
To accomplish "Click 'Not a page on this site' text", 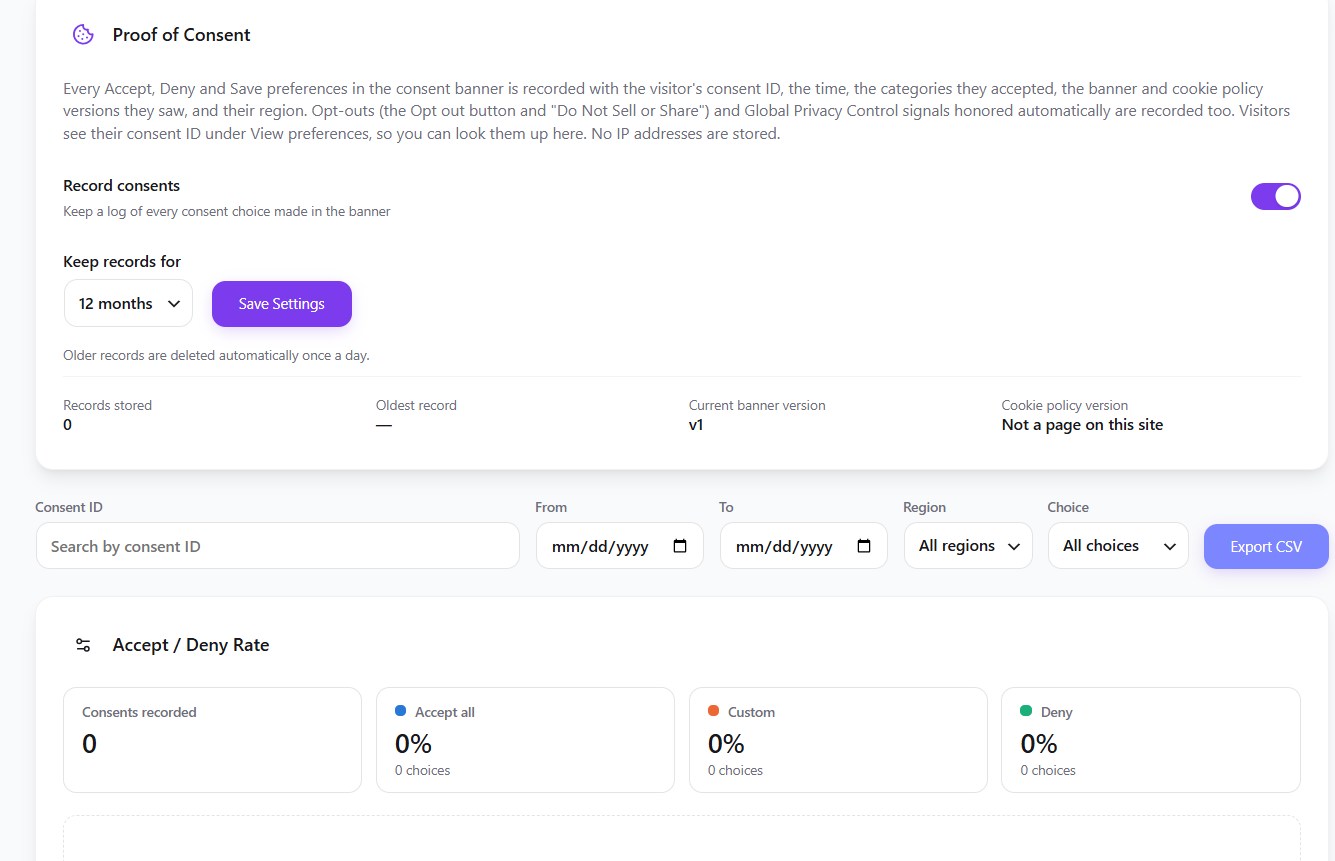I will (x=1082, y=425).
